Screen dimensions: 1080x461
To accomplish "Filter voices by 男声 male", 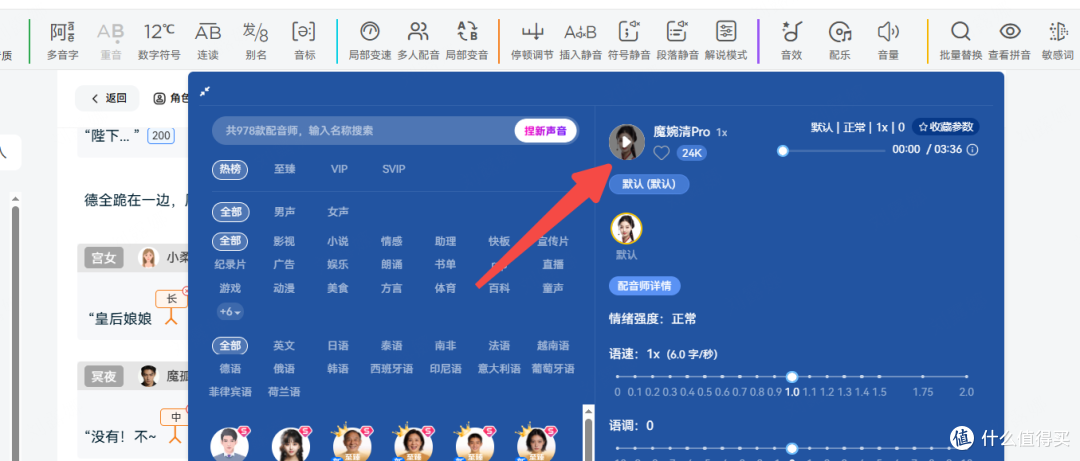I will 284,212.
